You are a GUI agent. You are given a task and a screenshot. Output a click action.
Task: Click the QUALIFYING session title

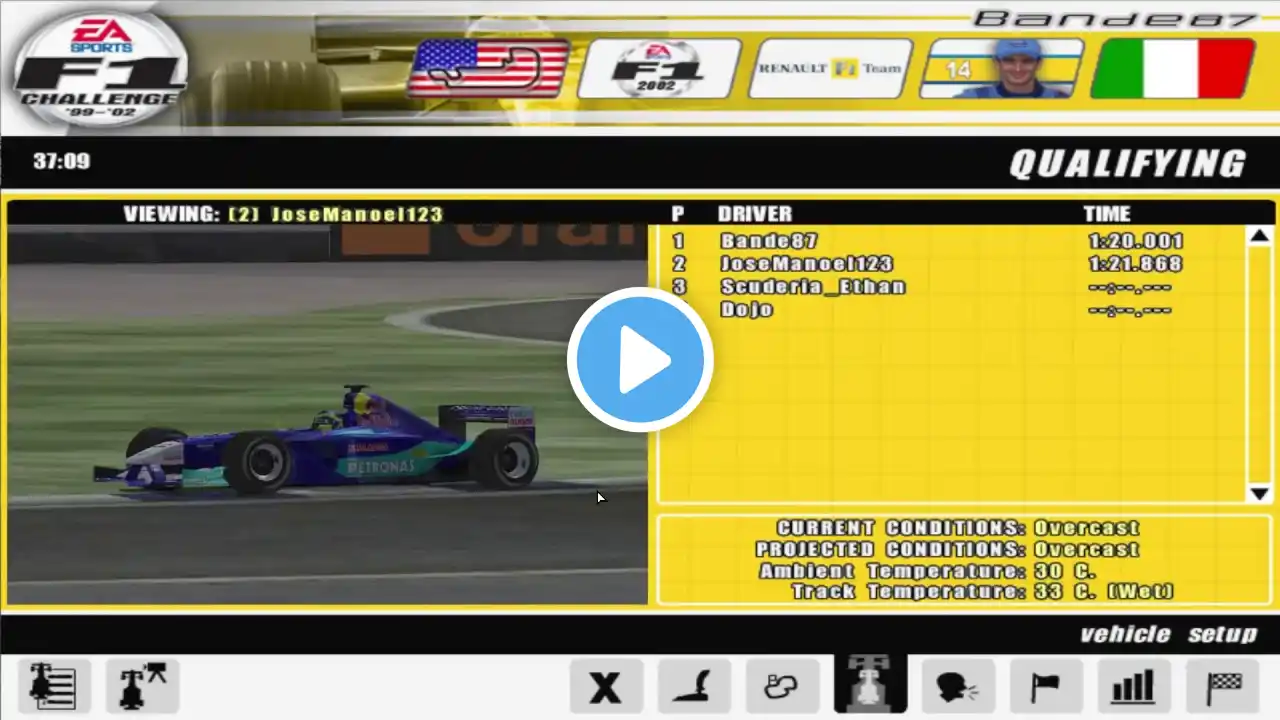tap(1128, 164)
